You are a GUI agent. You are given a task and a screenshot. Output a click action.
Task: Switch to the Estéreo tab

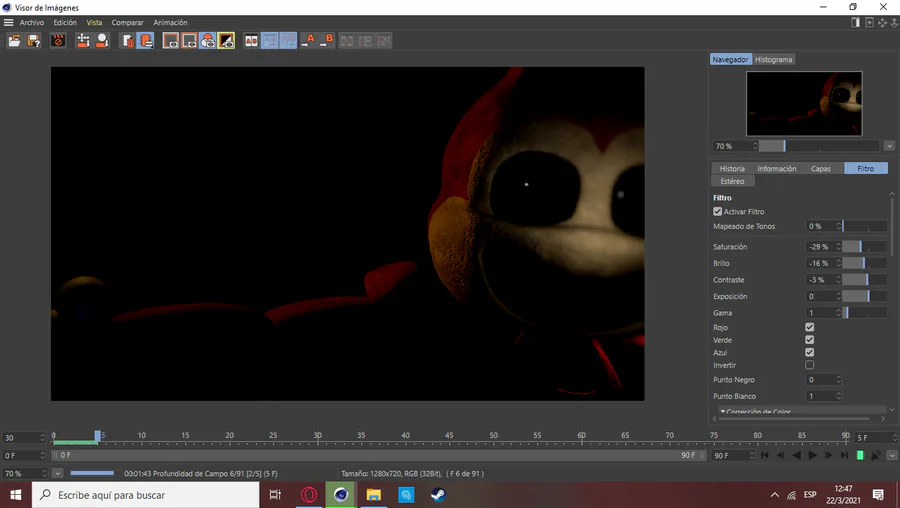(x=732, y=181)
